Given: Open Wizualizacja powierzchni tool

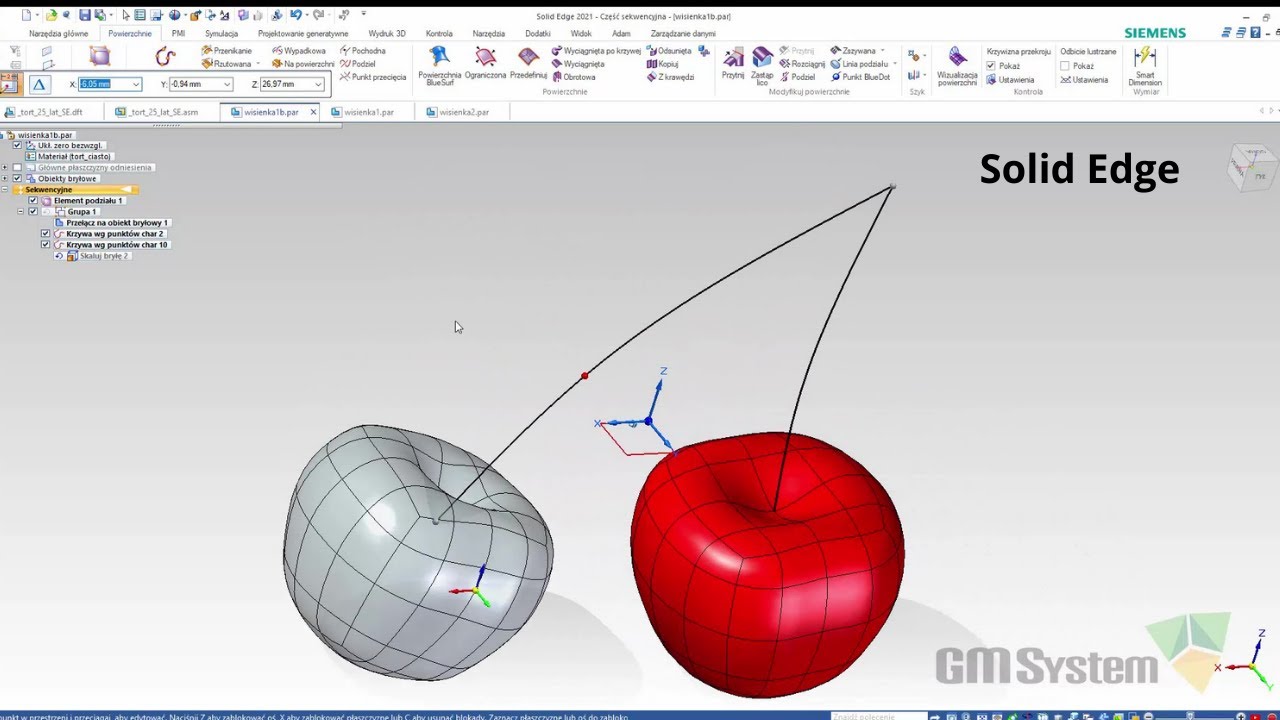Looking at the screenshot, I should [957, 66].
